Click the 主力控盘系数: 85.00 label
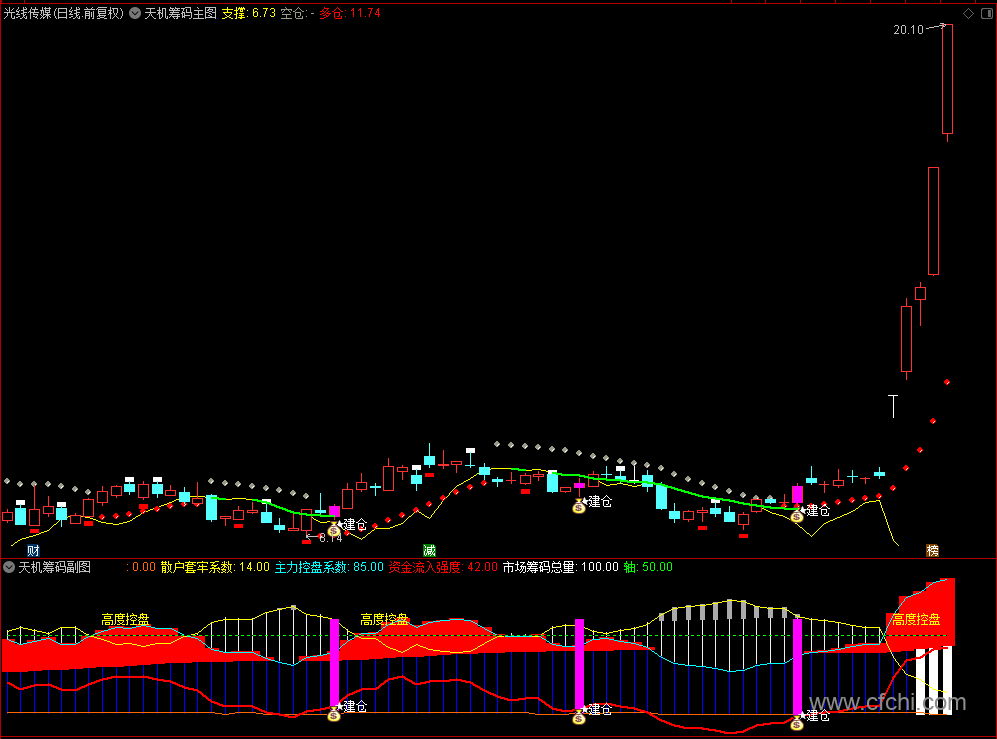Image resolution: width=997 pixels, height=739 pixels. click(329, 567)
